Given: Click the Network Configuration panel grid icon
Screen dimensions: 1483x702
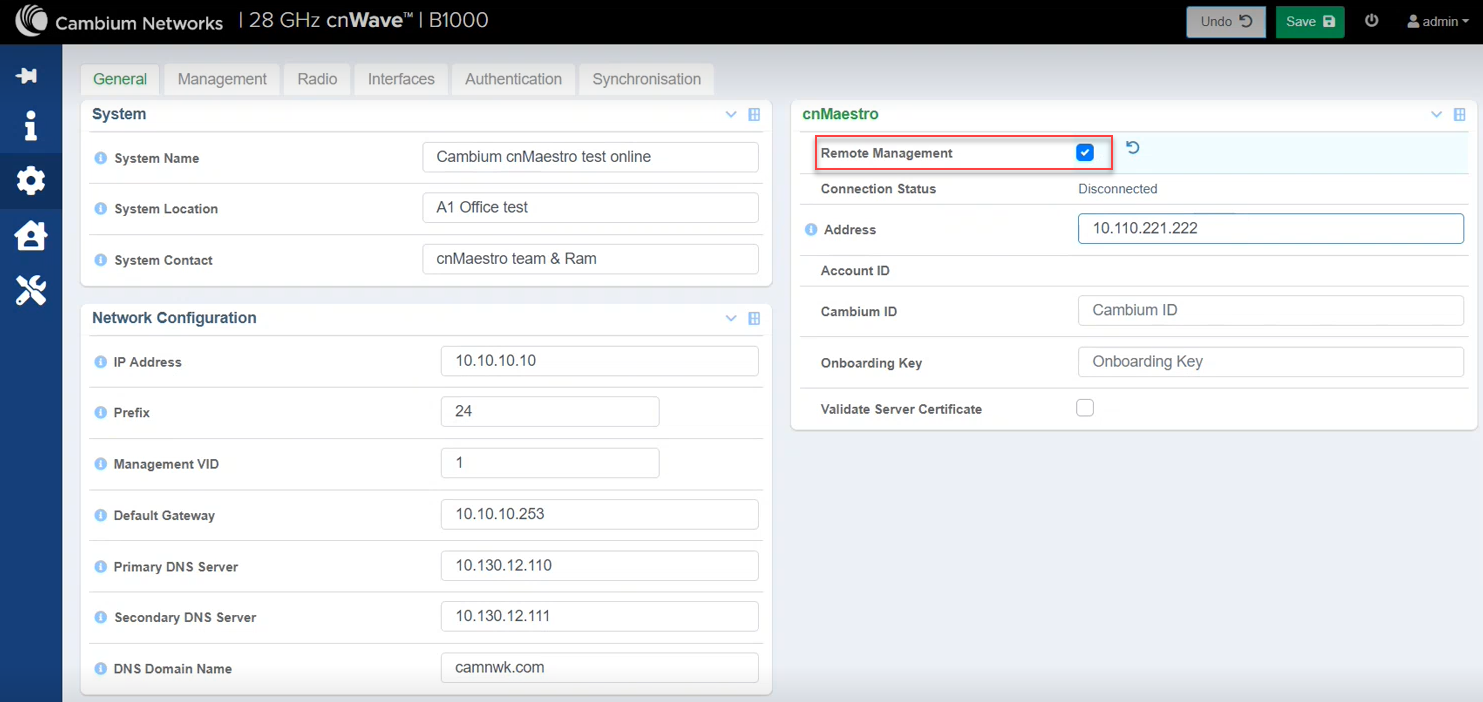Looking at the screenshot, I should click(754, 318).
